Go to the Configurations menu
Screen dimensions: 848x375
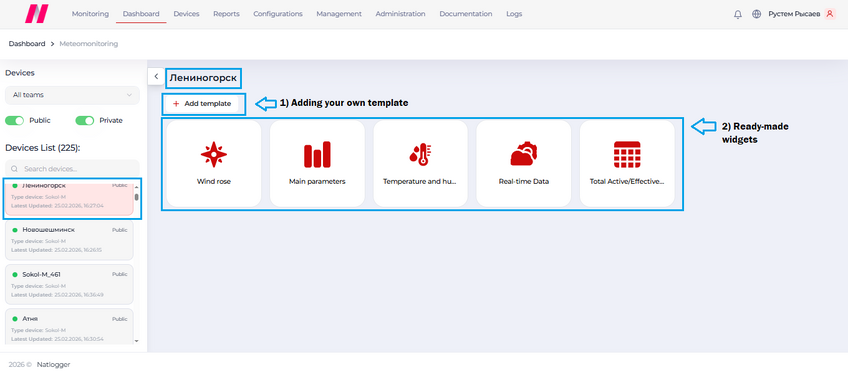[x=278, y=14]
